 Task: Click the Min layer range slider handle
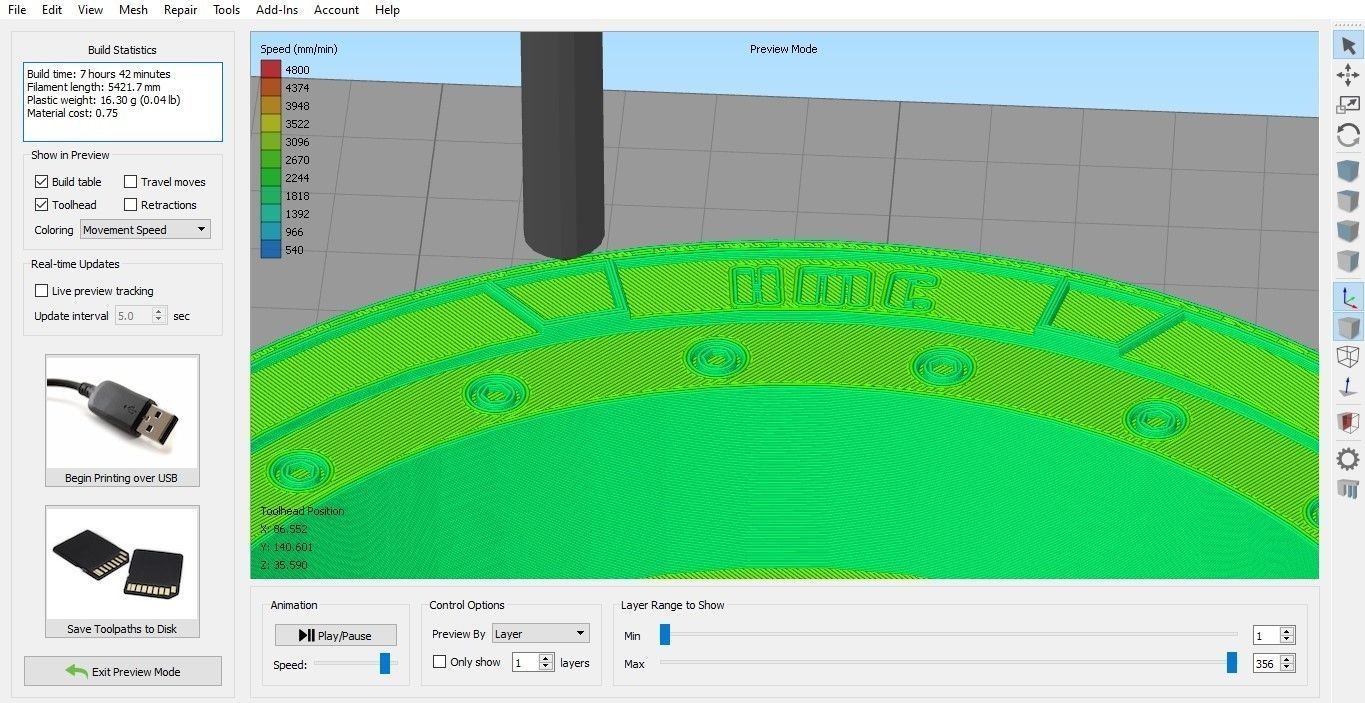(x=665, y=634)
